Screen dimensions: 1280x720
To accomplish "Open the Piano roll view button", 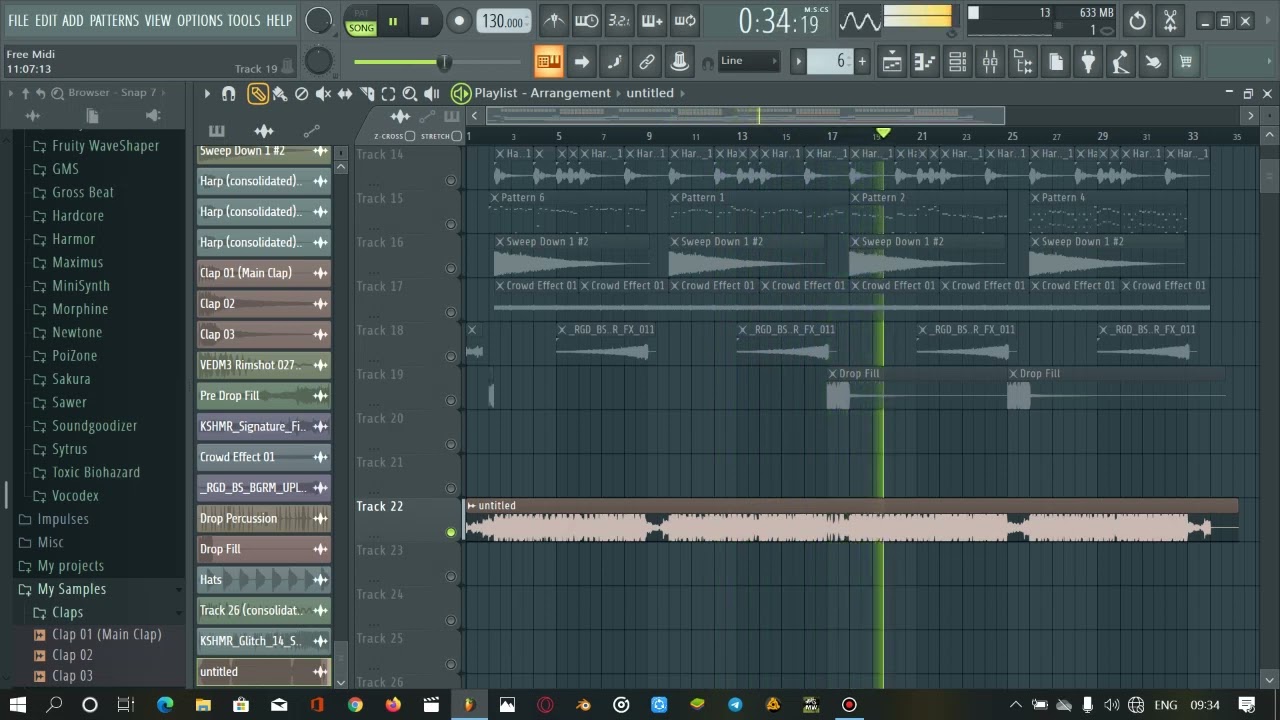I will [x=925, y=62].
